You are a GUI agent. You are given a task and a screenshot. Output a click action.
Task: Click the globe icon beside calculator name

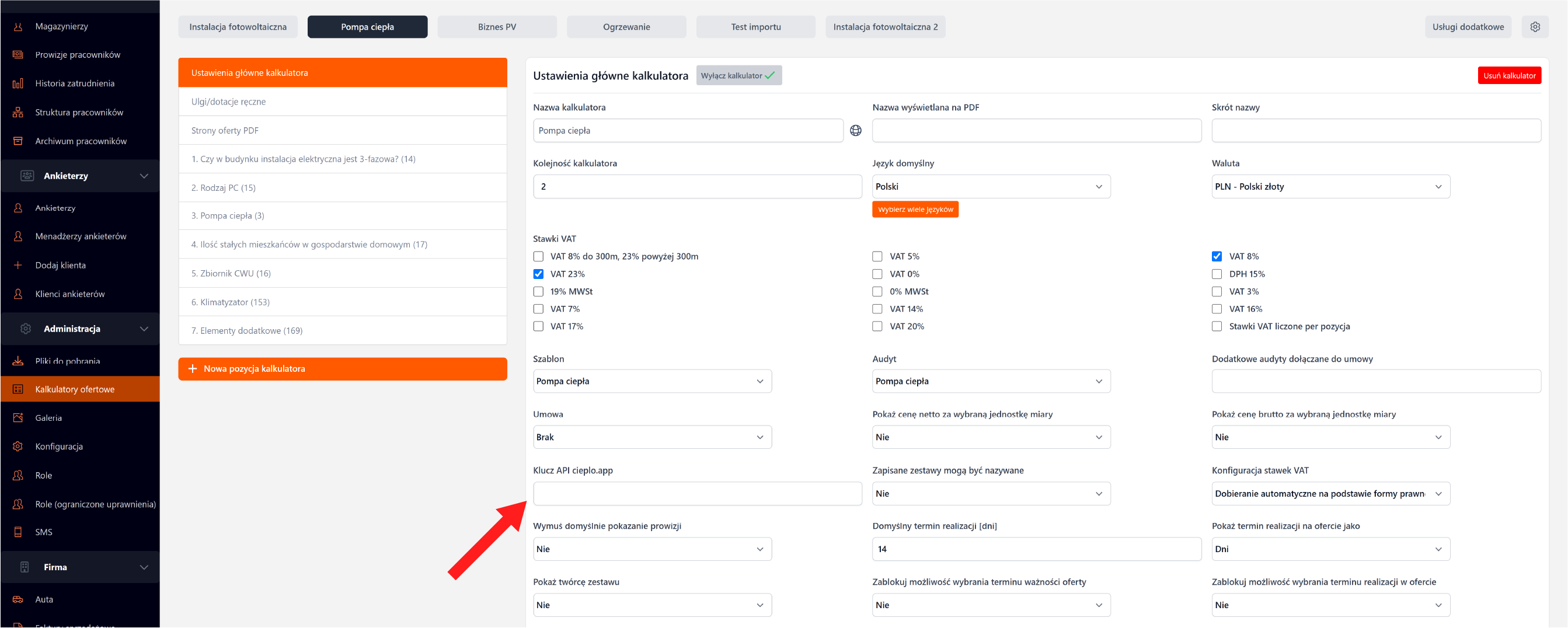(855, 130)
